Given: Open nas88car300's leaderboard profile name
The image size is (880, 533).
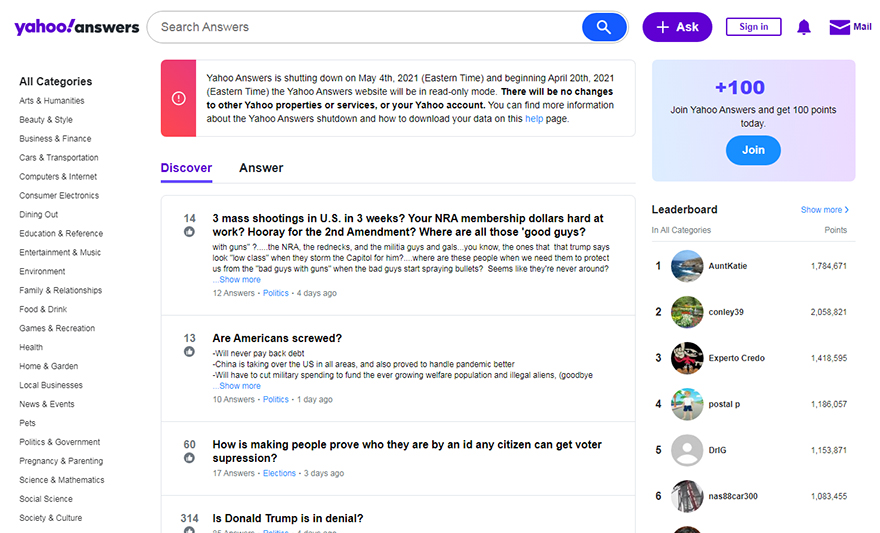Looking at the screenshot, I should click(x=733, y=496).
